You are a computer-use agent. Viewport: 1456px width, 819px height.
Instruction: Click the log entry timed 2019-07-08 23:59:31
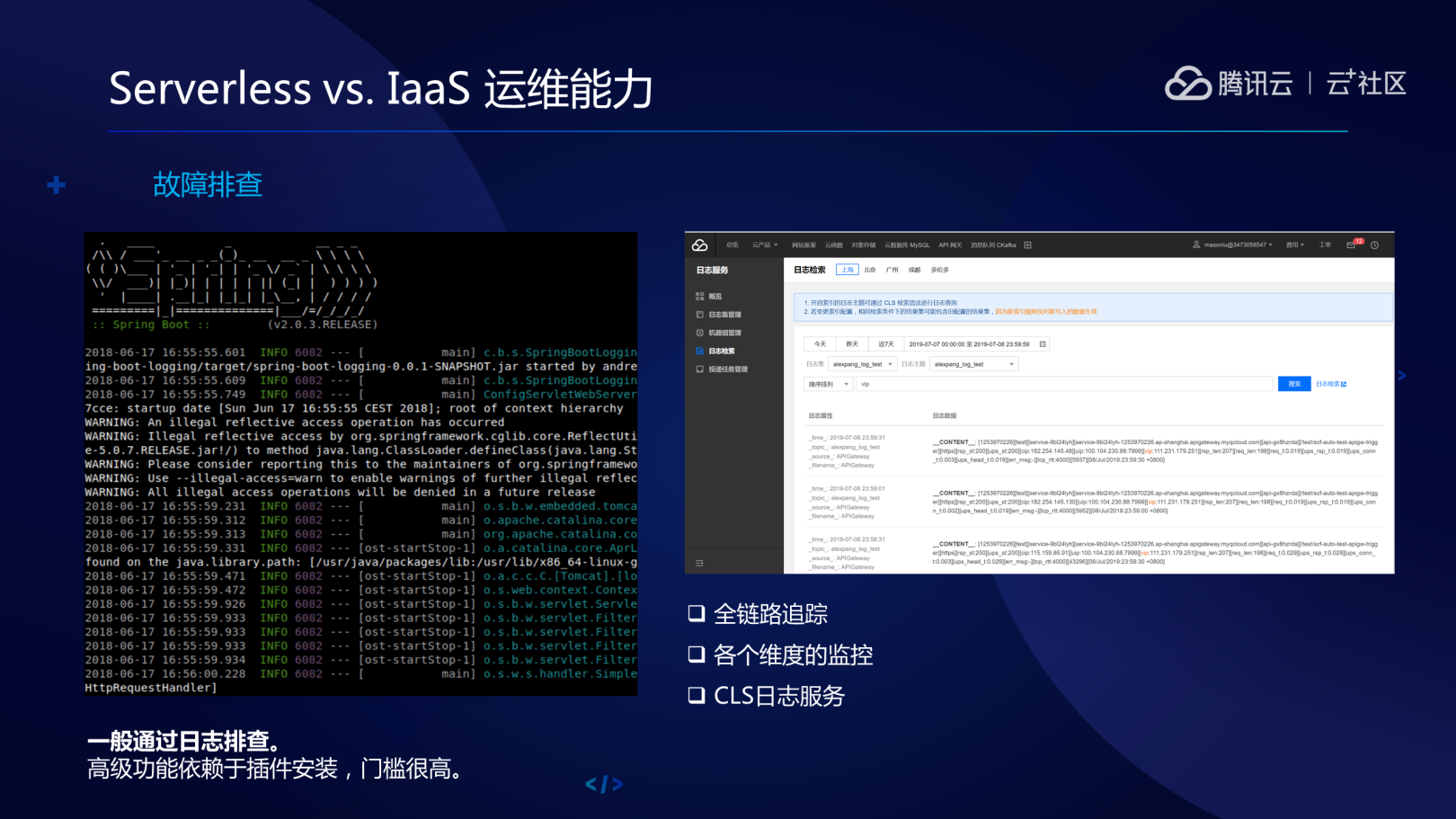click(x=1093, y=451)
